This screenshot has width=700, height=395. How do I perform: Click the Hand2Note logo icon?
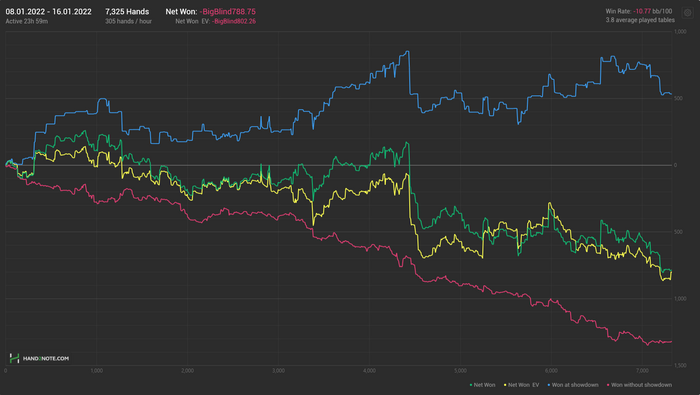point(14,358)
